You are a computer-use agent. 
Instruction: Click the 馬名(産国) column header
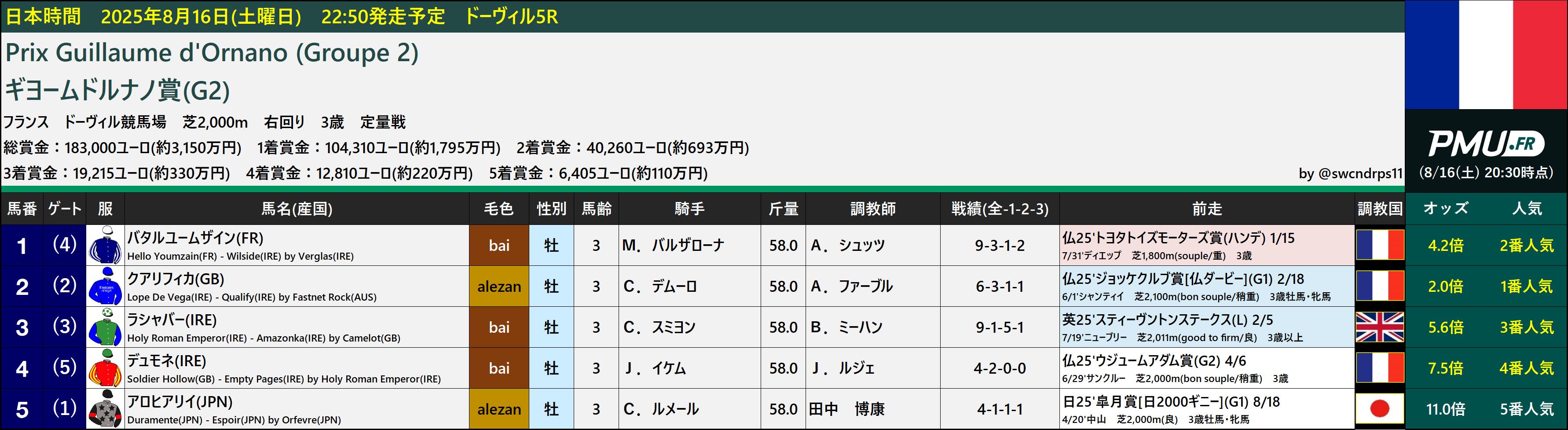point(297,209)
